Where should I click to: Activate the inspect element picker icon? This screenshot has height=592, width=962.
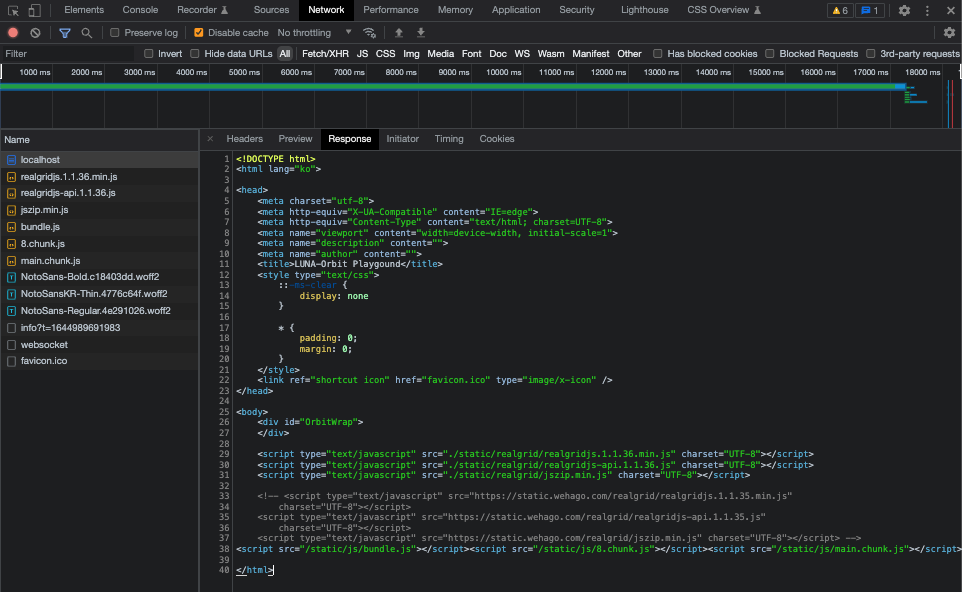click(x=13, y=10)
